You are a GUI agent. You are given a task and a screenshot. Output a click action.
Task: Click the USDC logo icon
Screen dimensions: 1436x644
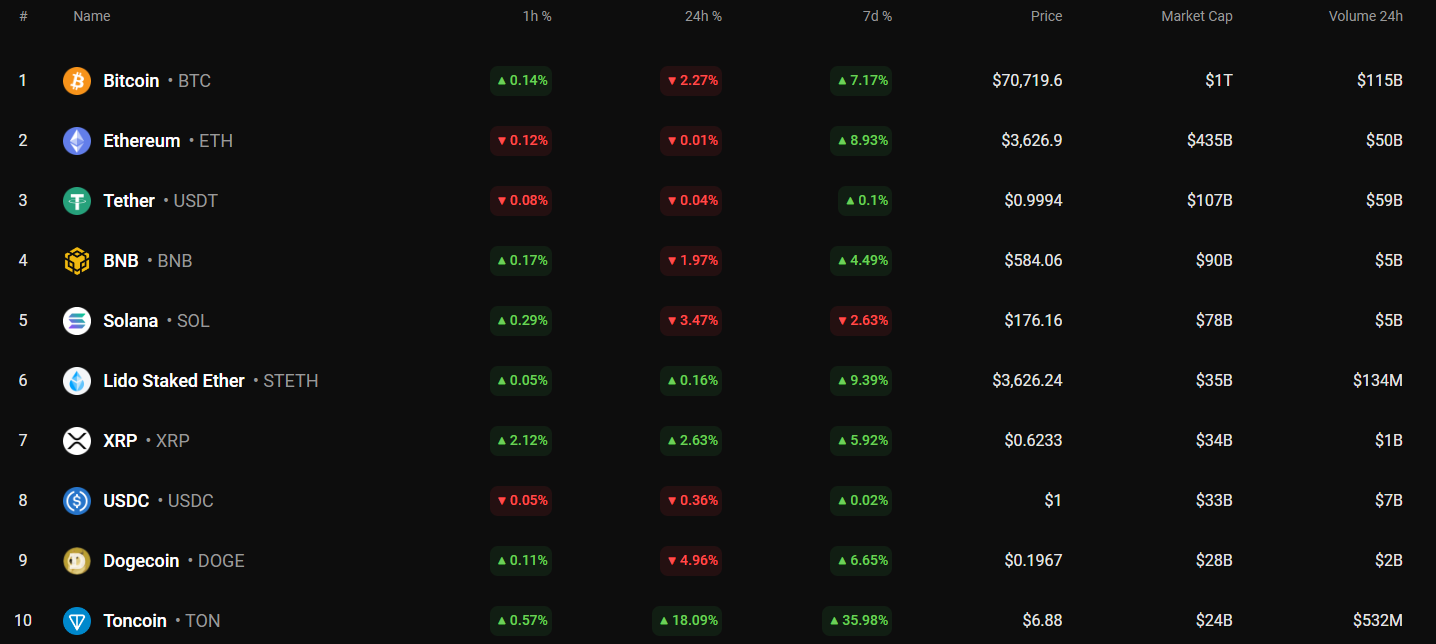pyautogui.click(x=77, y=501)
